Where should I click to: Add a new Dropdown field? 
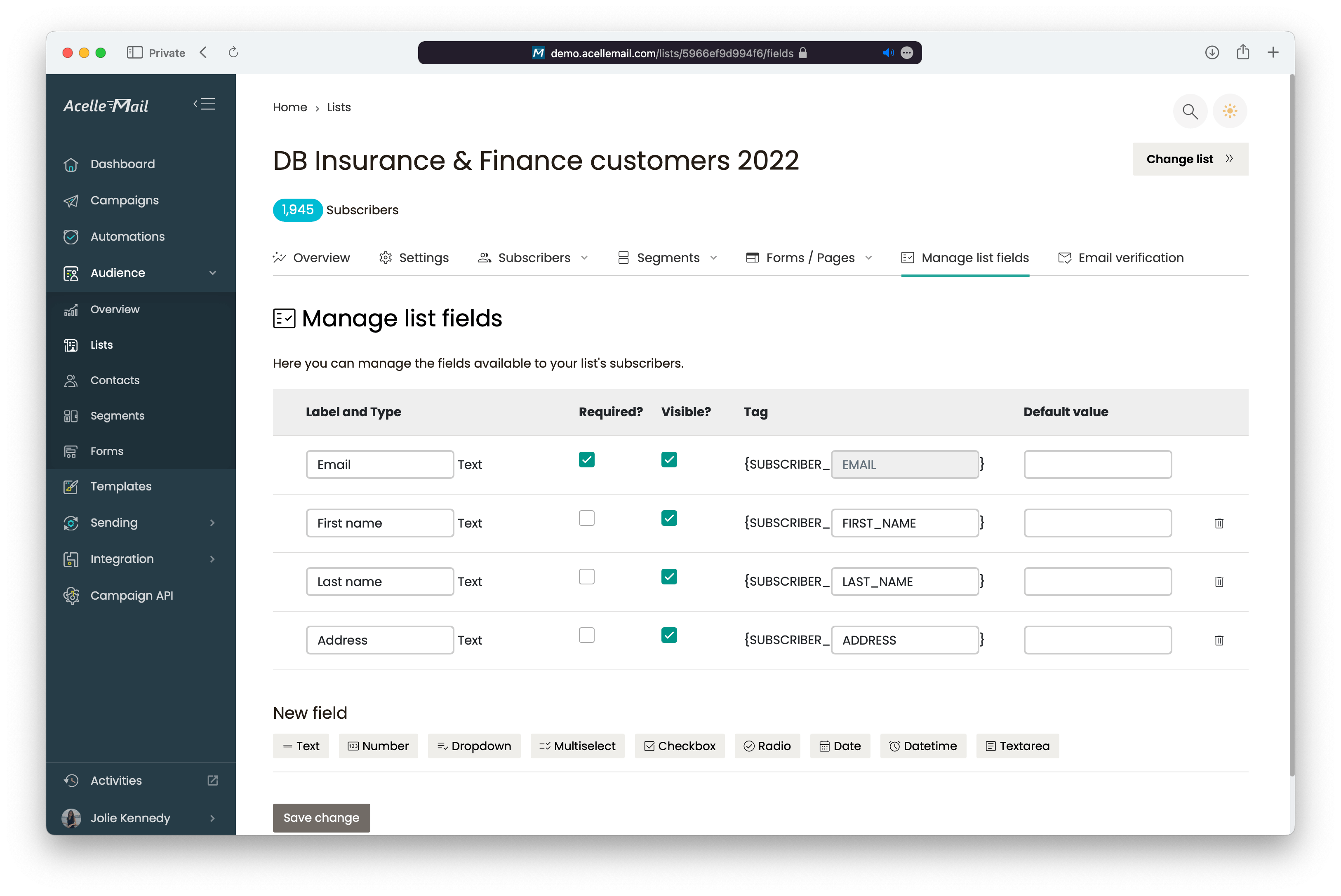474,746
